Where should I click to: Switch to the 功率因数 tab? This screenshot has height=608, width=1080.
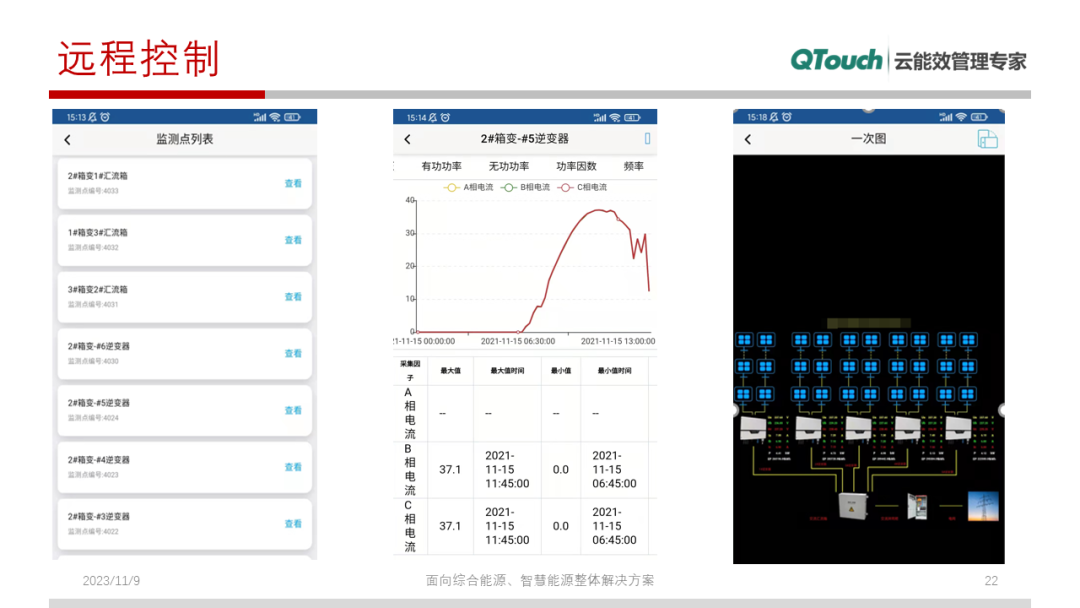577,166
